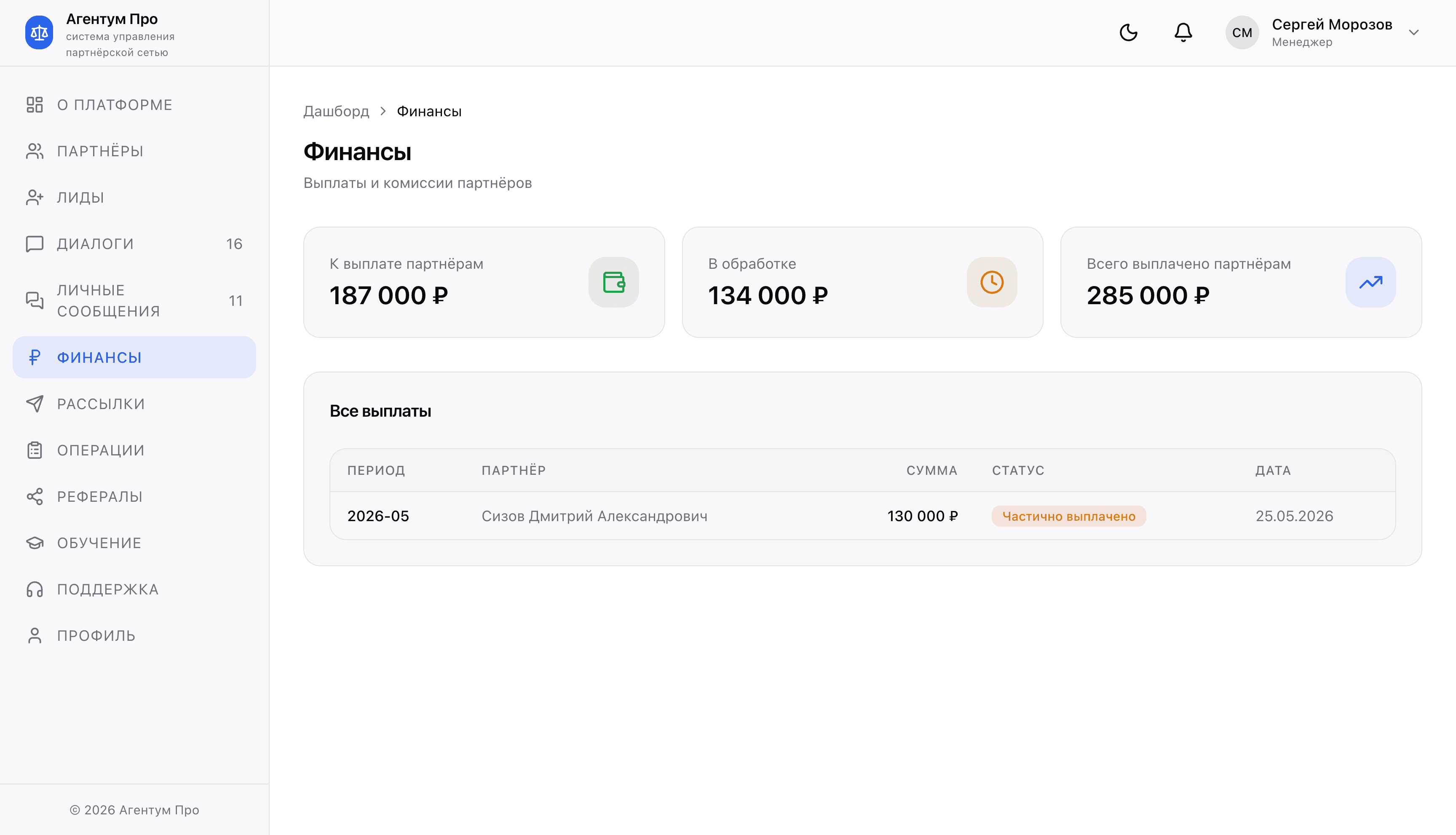Click the 187 000 ₽ payout amount

click(389, 295)
